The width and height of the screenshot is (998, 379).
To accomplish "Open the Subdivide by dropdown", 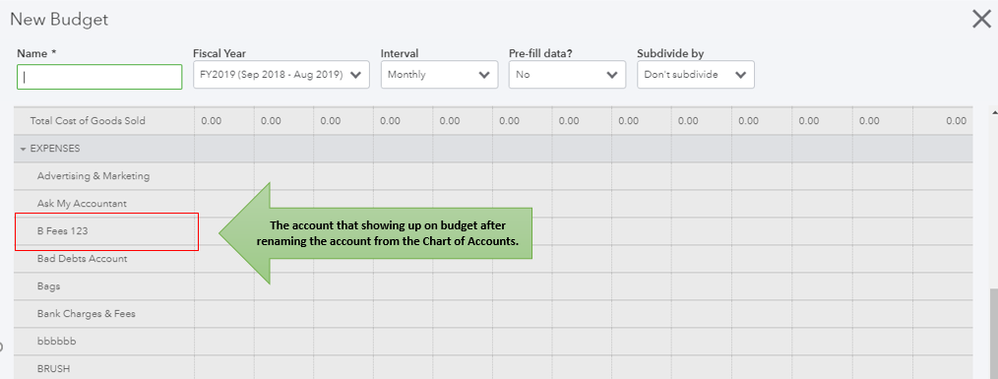I will click(x=696, y=75).
